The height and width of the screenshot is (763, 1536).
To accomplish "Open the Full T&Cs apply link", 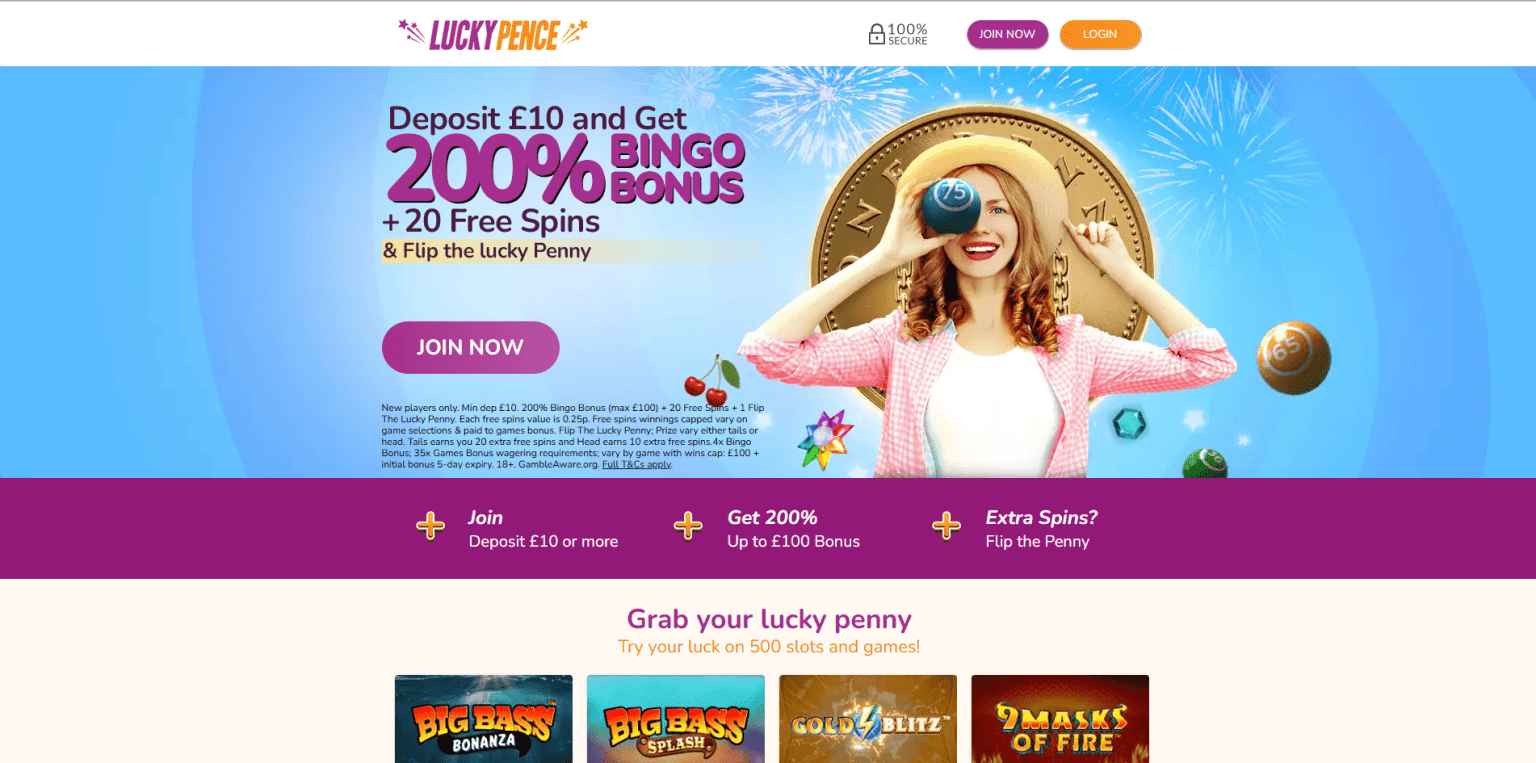I will pos(636,464).
